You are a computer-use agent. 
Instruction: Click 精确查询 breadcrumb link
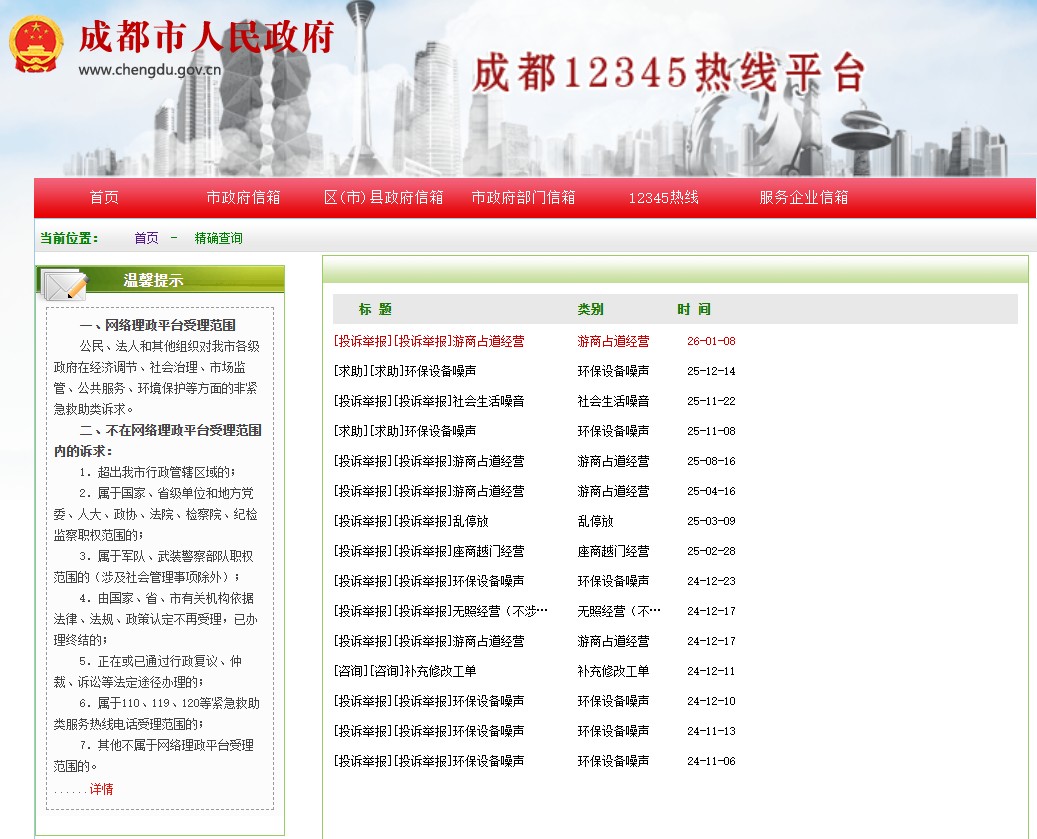[218, 238]
